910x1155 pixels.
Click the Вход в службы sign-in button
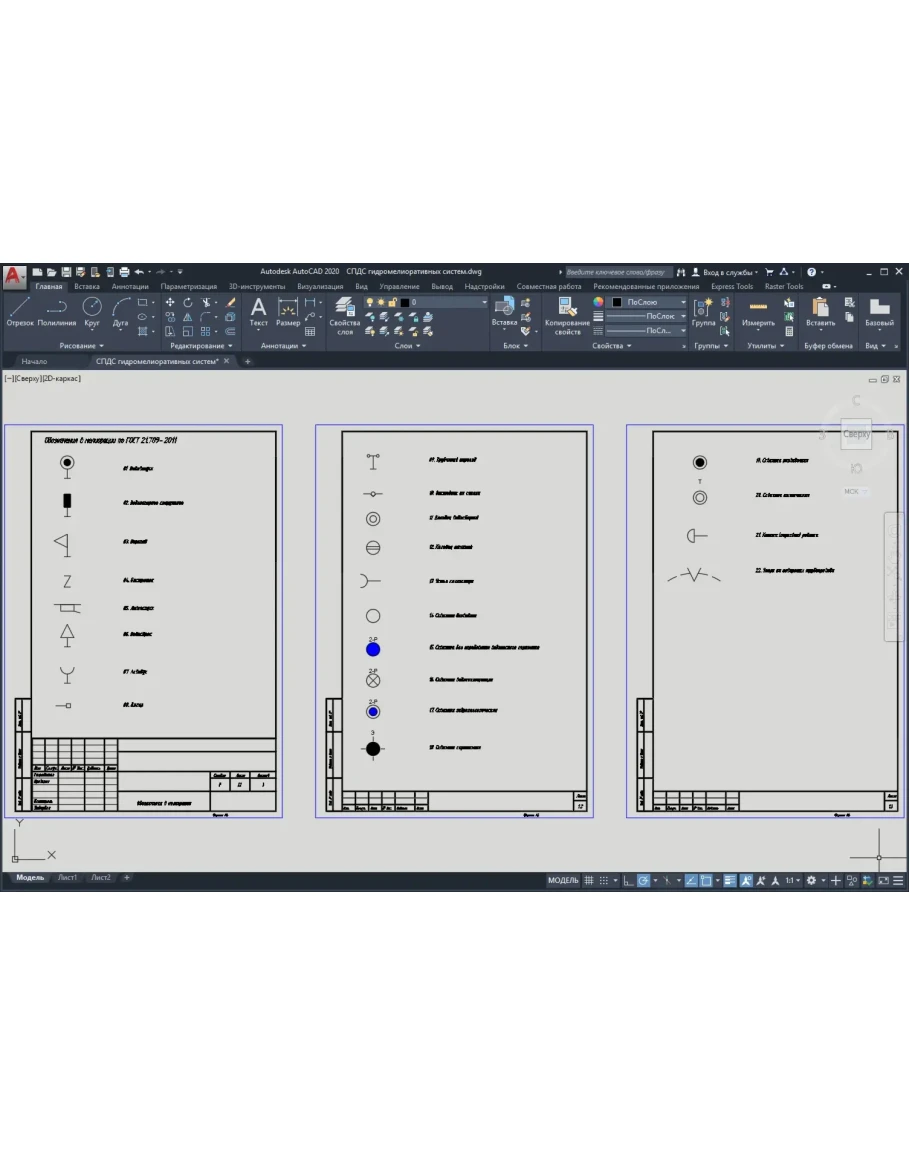pos(730,271)
